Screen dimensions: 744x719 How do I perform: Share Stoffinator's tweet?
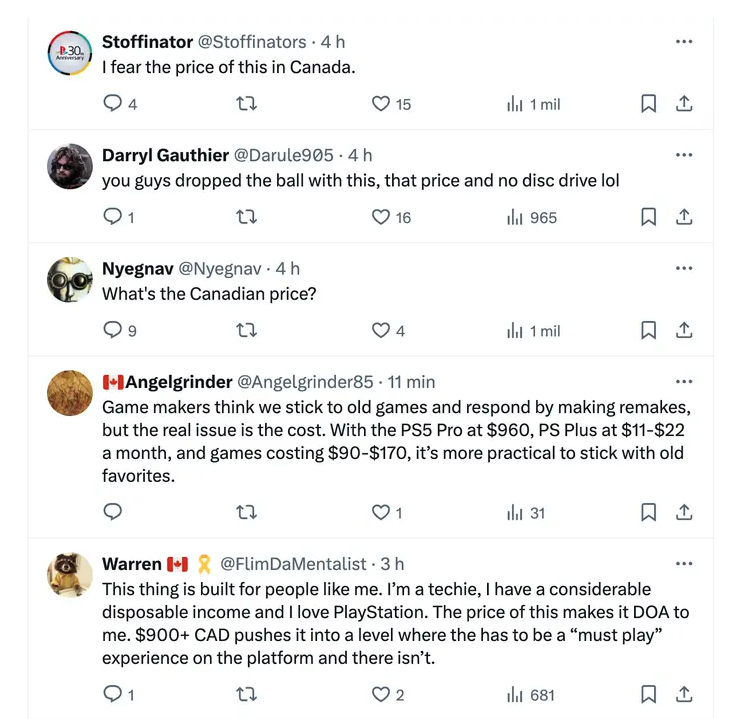point(684,103)
